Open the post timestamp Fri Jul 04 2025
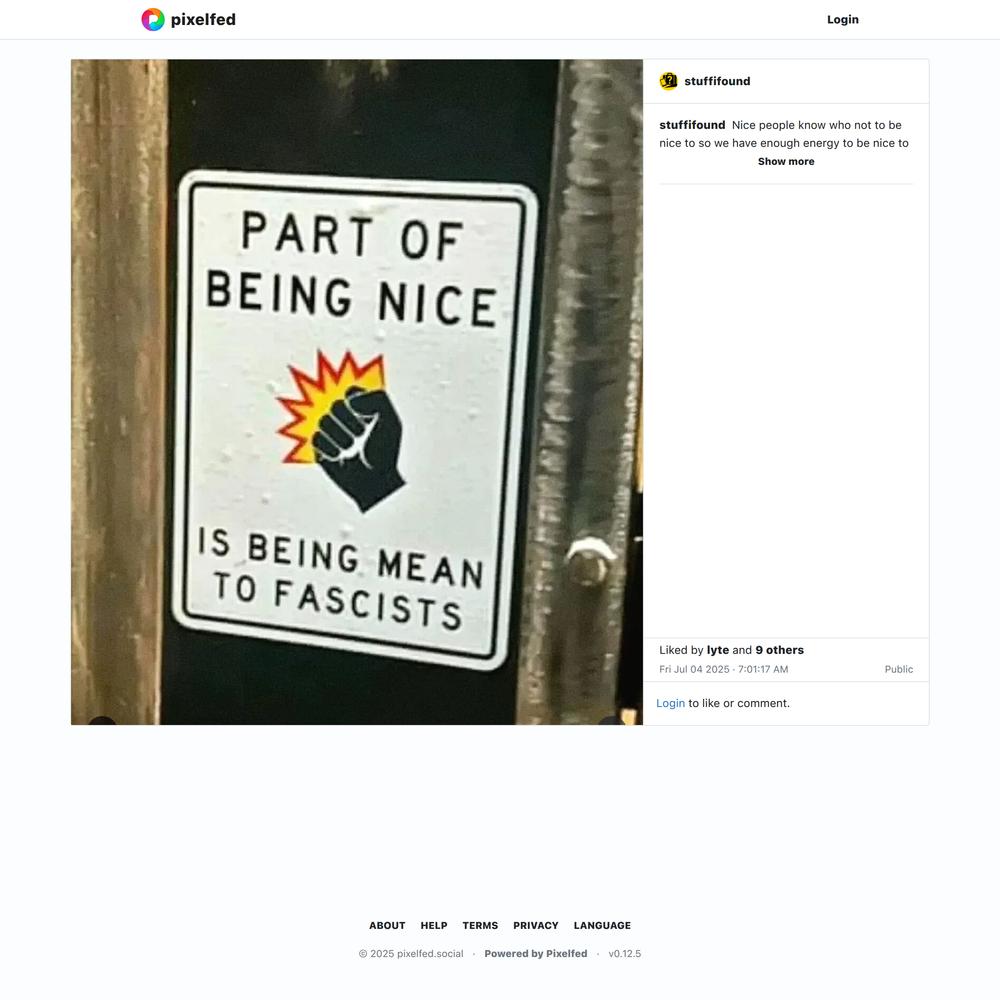 [723, 669]
